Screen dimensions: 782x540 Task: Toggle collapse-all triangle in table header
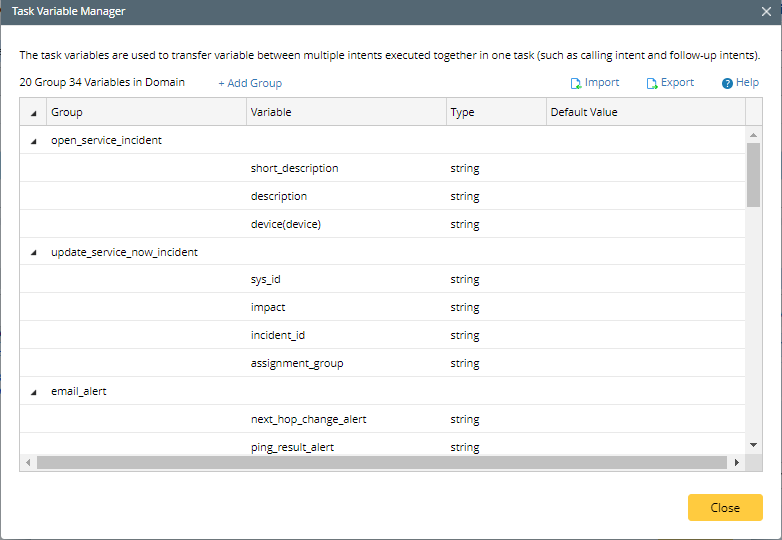pos(34,113)
